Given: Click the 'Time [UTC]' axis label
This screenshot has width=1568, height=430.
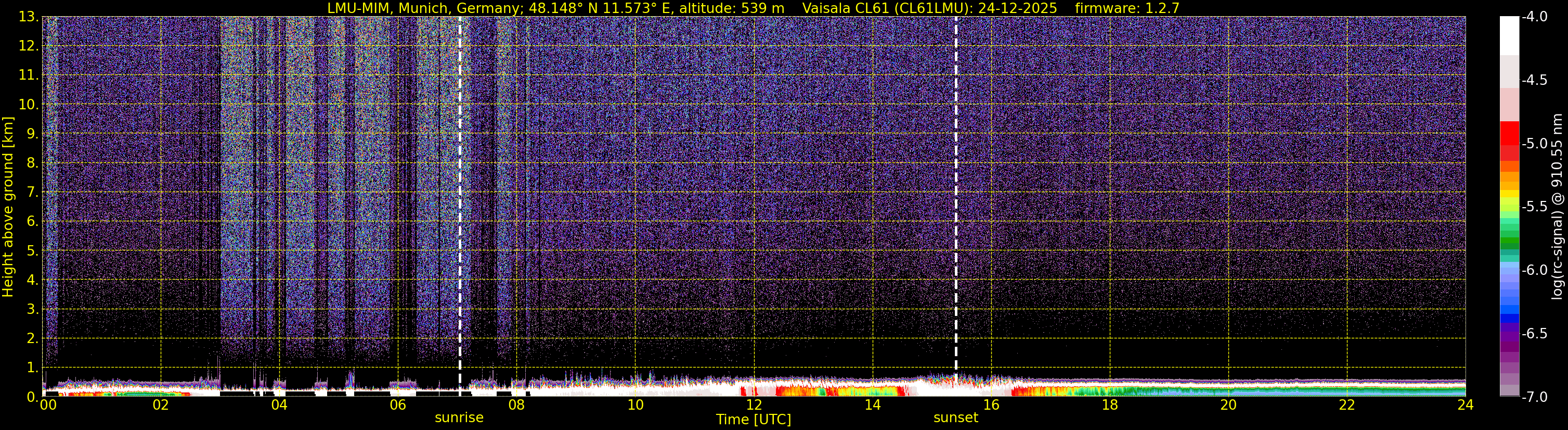Looking at the screenshot, I should click(x=754, y=420).
